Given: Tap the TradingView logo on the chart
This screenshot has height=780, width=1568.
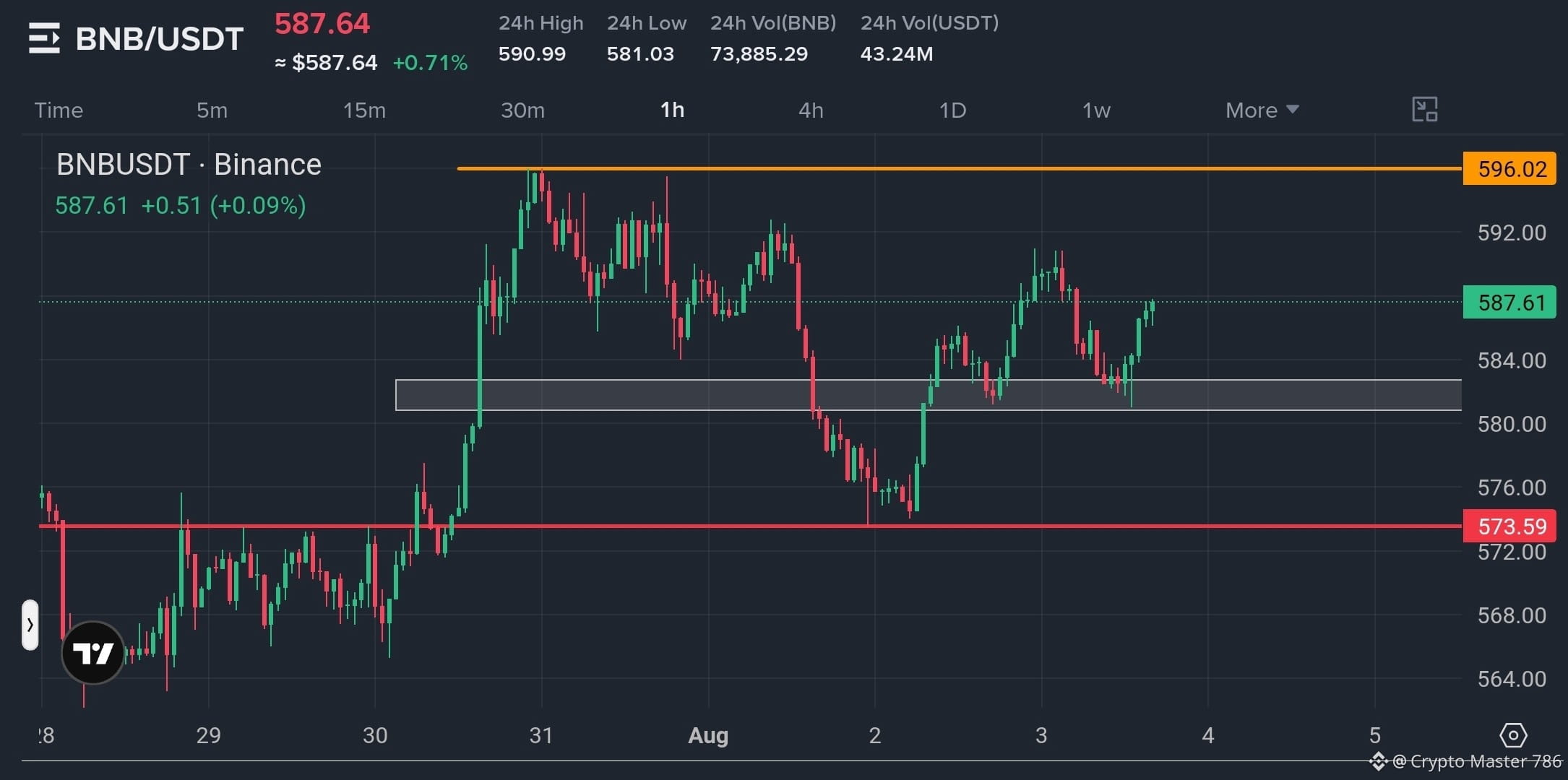Looking at the screenshot, I should [x=93, y=653].
